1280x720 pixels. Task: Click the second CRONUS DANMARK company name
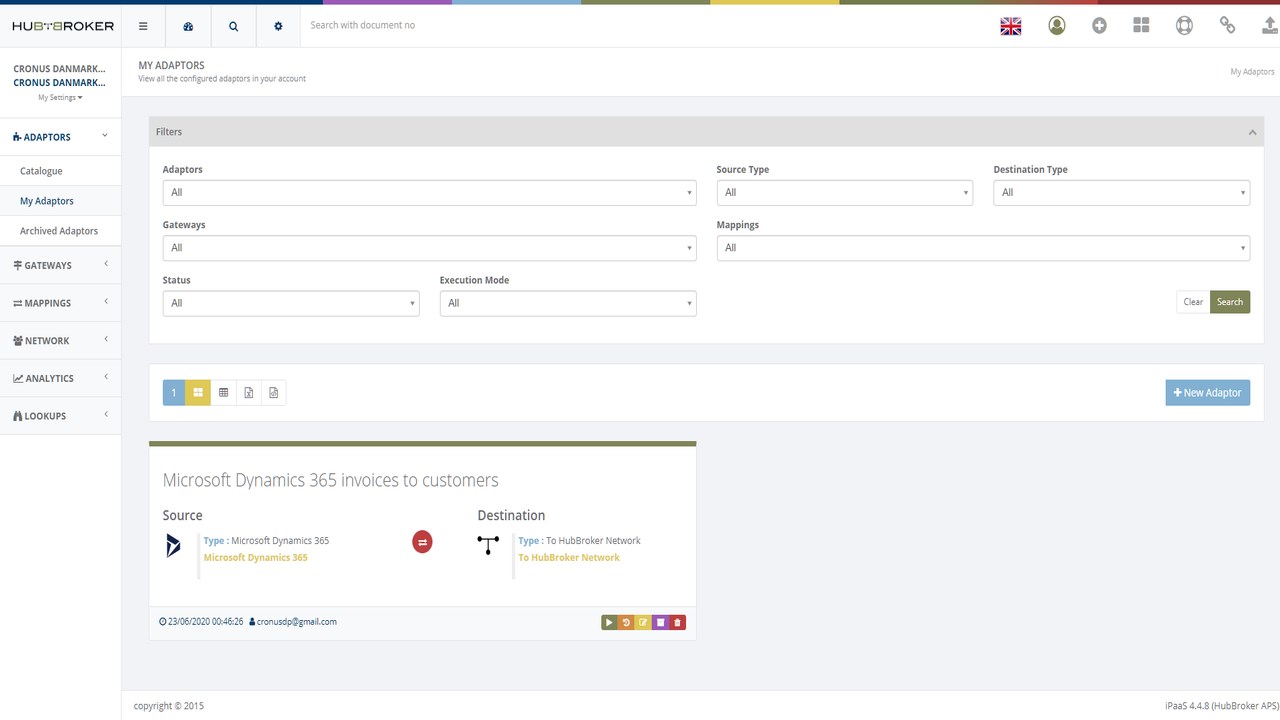(59, 83)
